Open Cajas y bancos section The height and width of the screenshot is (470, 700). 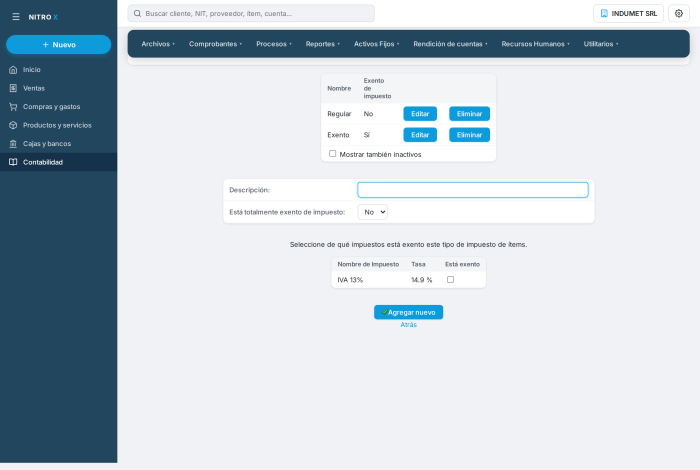(x=58, y=144)
